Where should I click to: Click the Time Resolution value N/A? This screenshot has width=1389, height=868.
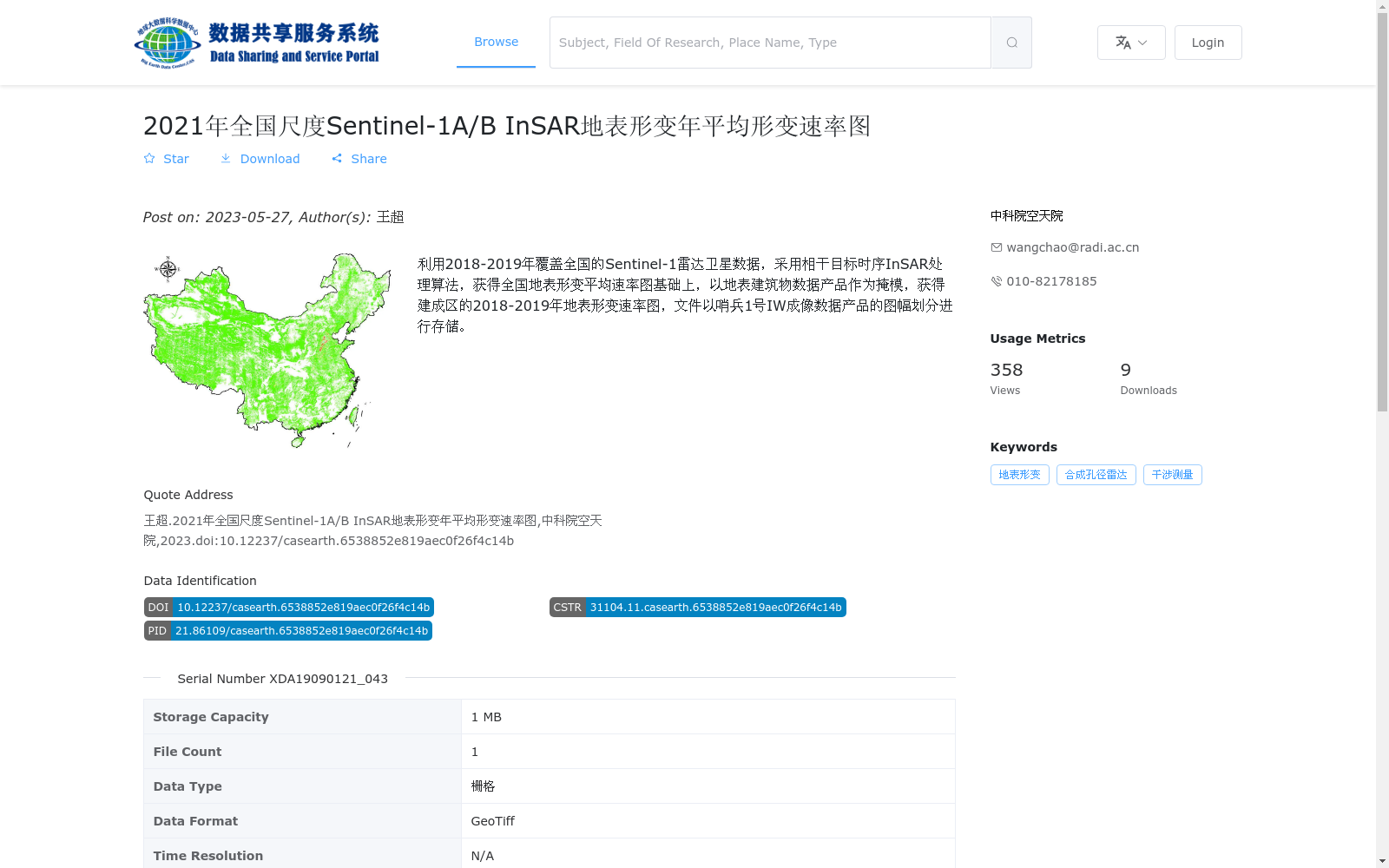point(483,856)
